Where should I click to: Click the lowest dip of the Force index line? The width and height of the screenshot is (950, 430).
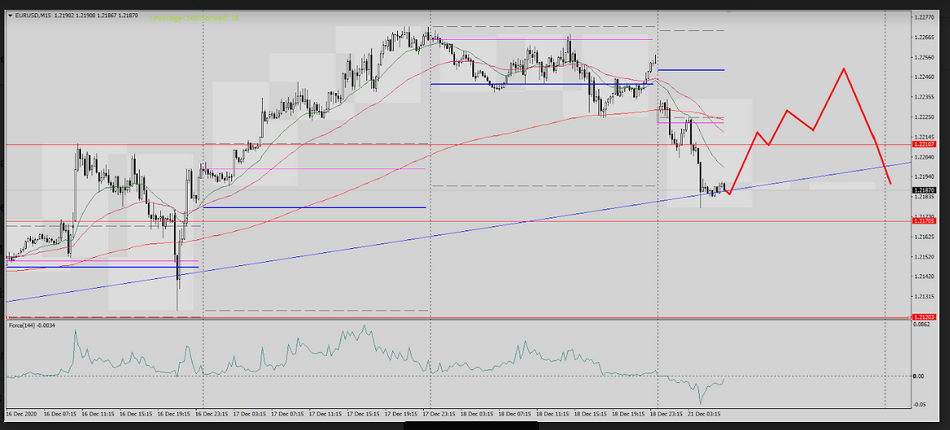pos(702,401)
